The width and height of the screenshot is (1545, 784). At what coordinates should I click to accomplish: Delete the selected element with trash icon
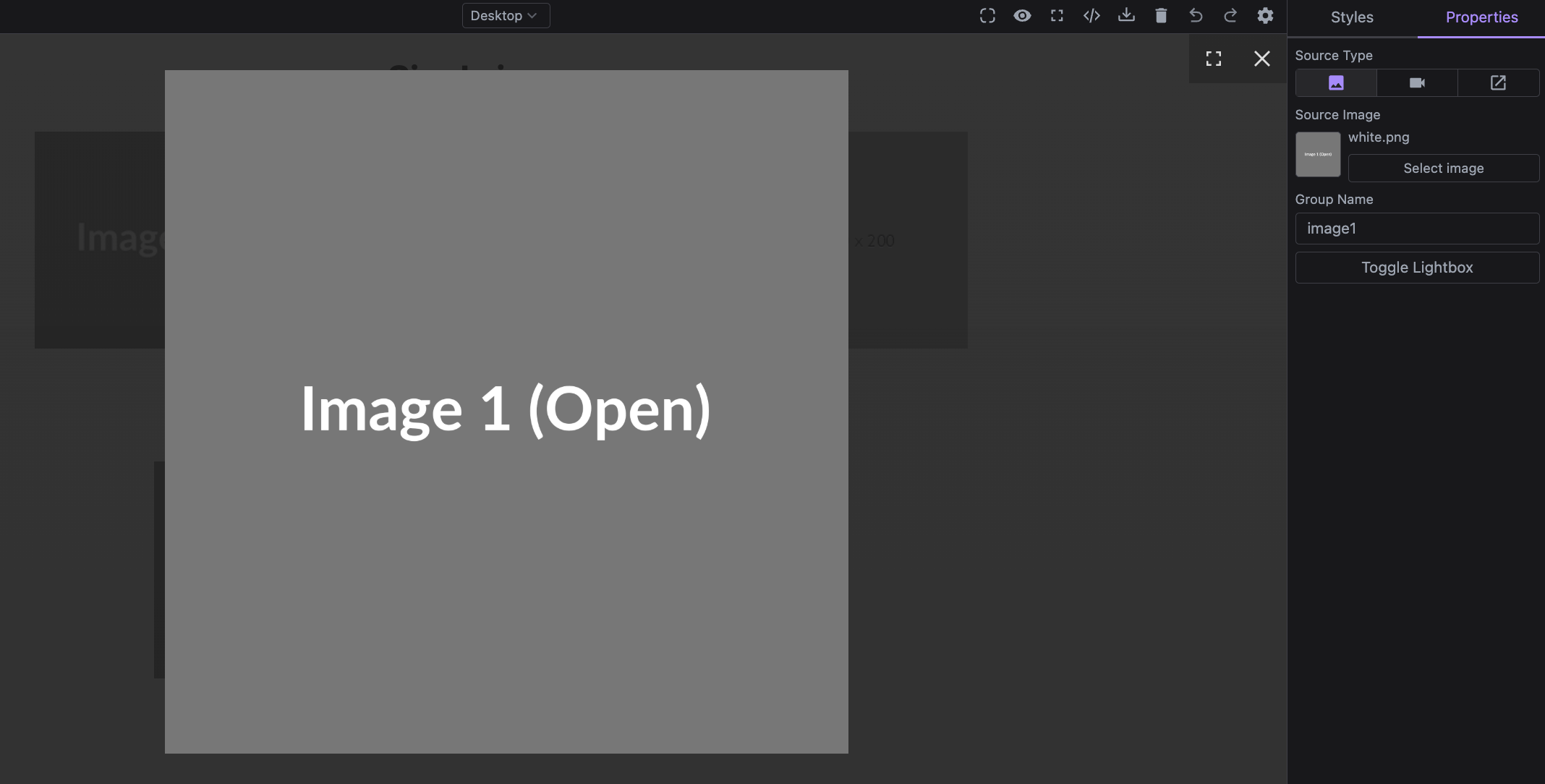tap(1161, 15)
